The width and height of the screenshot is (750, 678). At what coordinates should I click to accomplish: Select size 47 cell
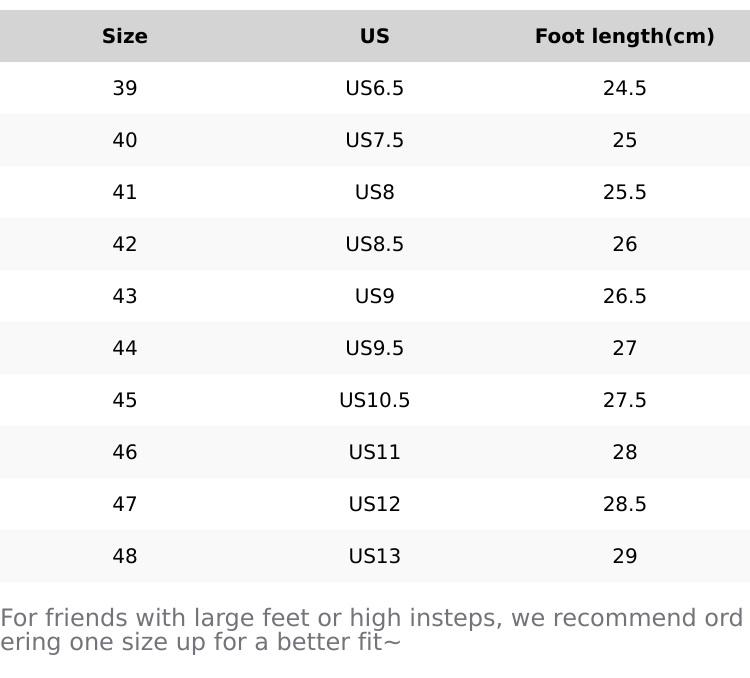(125, 505)
